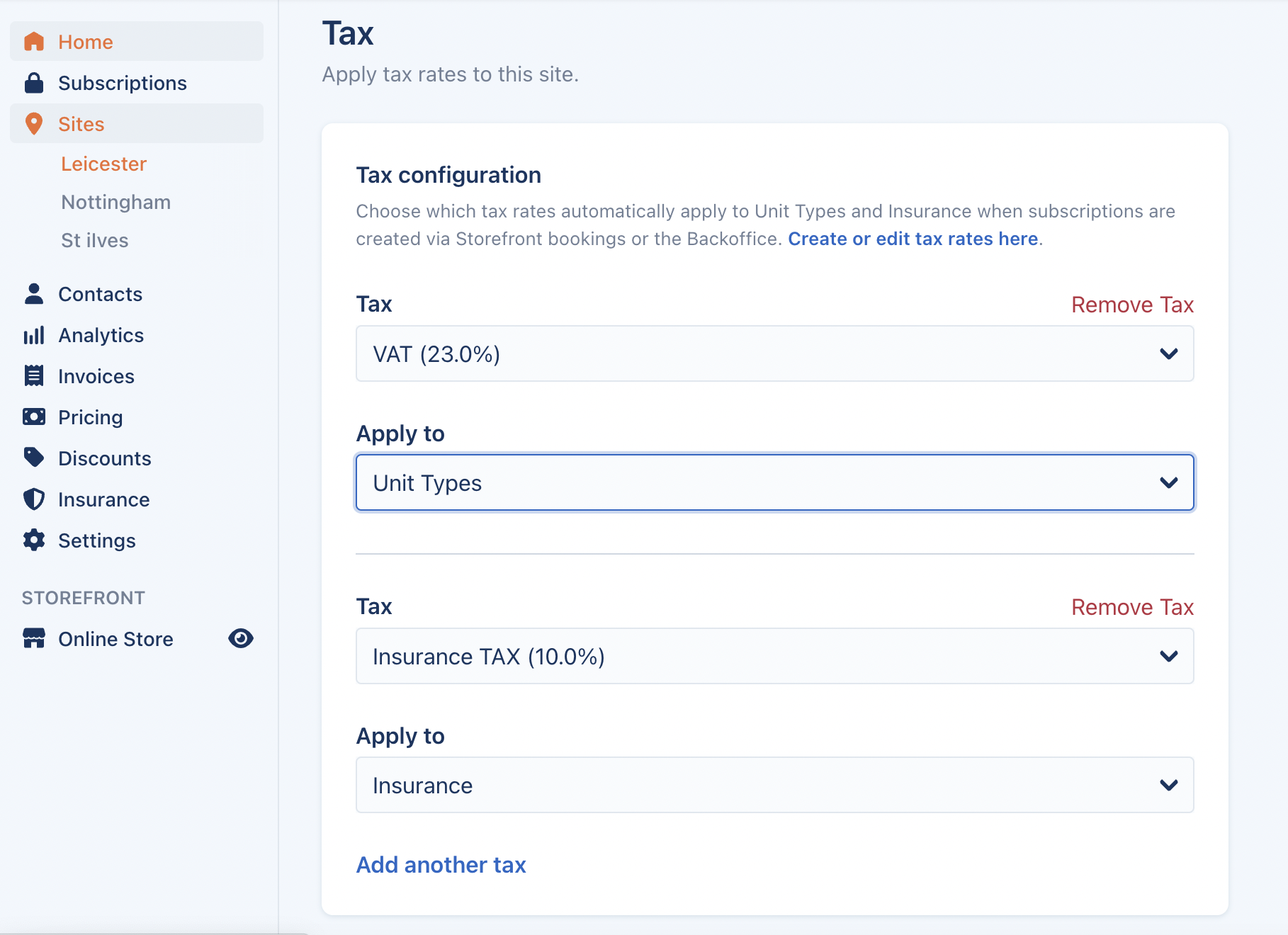
Task: Open the Insurance TAX (10.0%) dropdown
Action: (774, 657)
